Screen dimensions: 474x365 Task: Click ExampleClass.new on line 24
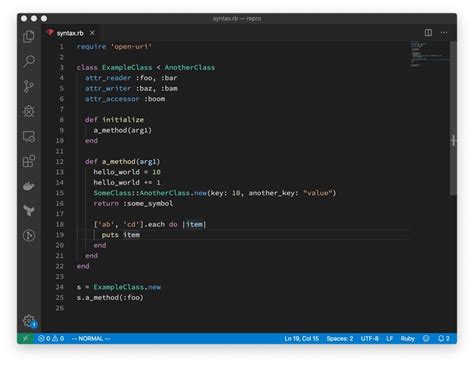click(x=127, y=287)
